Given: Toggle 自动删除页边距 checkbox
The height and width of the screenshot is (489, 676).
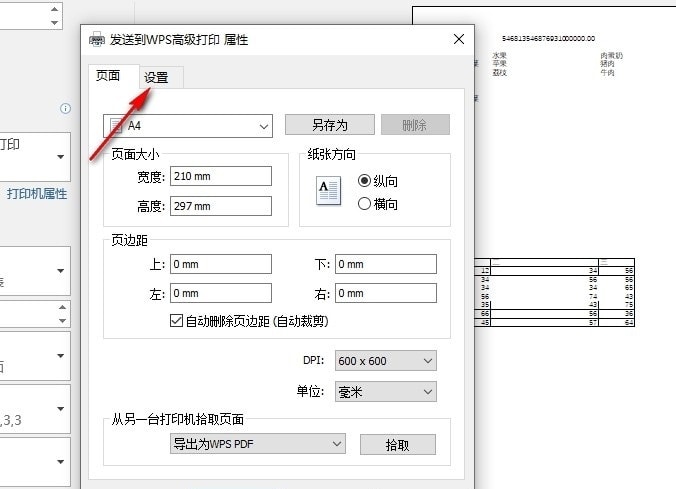Looking at the screenshot, I should [177, 322].
